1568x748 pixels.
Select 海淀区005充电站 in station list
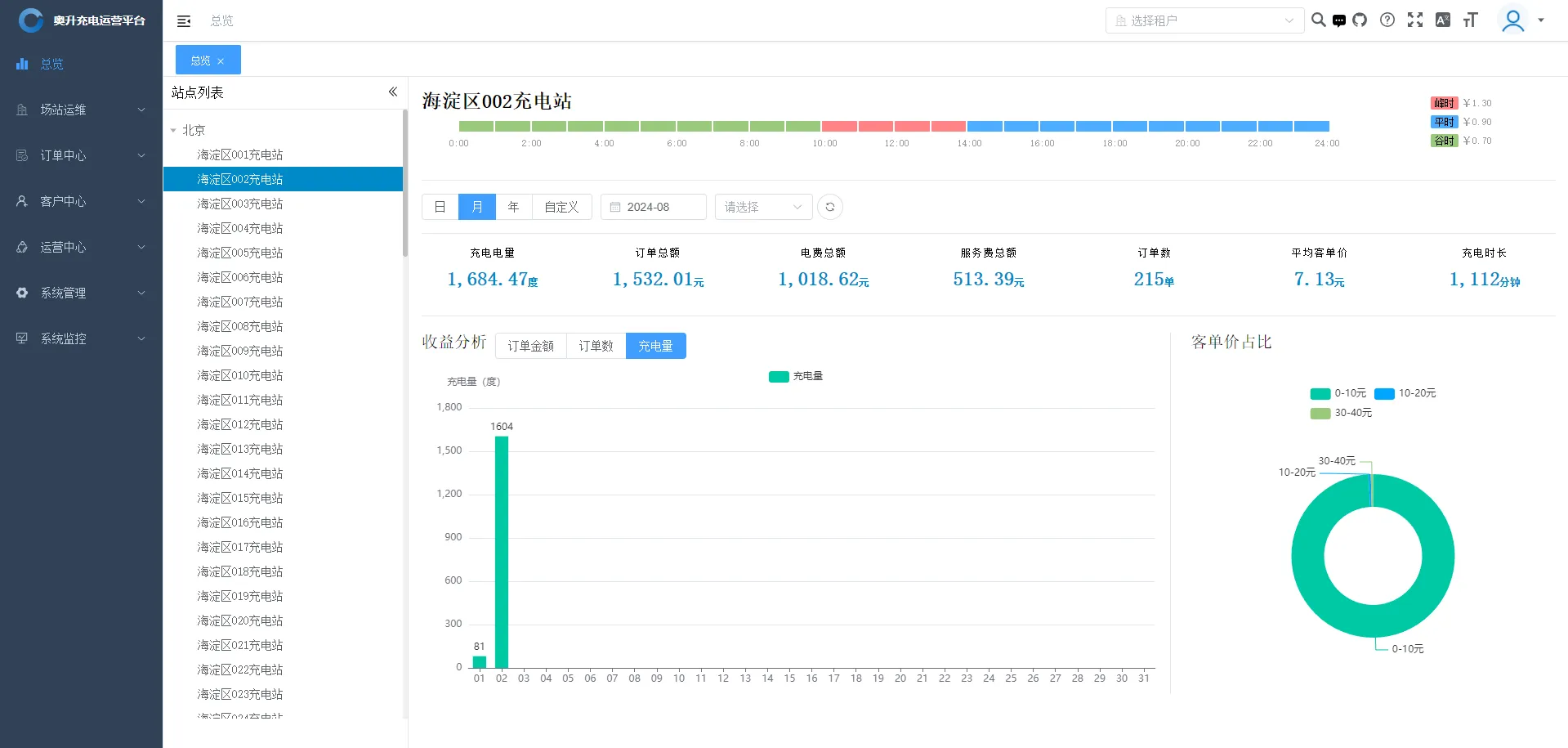(283, 253)
